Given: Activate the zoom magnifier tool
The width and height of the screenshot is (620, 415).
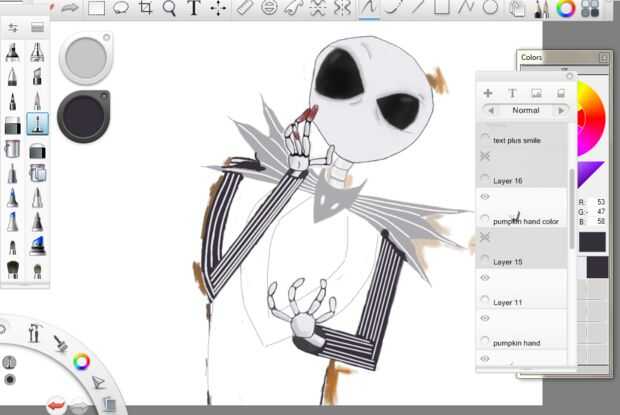Looking at the screenshot, I should pyautogui.click(x=169, y=8).
